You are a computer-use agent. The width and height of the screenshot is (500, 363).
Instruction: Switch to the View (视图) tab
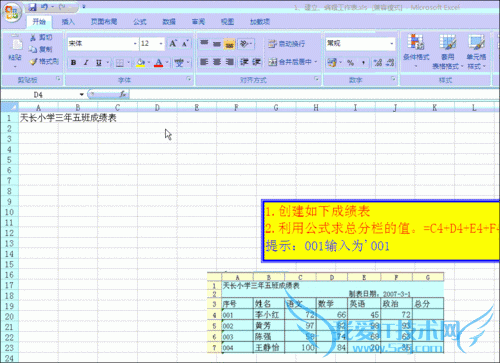pos(228,22)
